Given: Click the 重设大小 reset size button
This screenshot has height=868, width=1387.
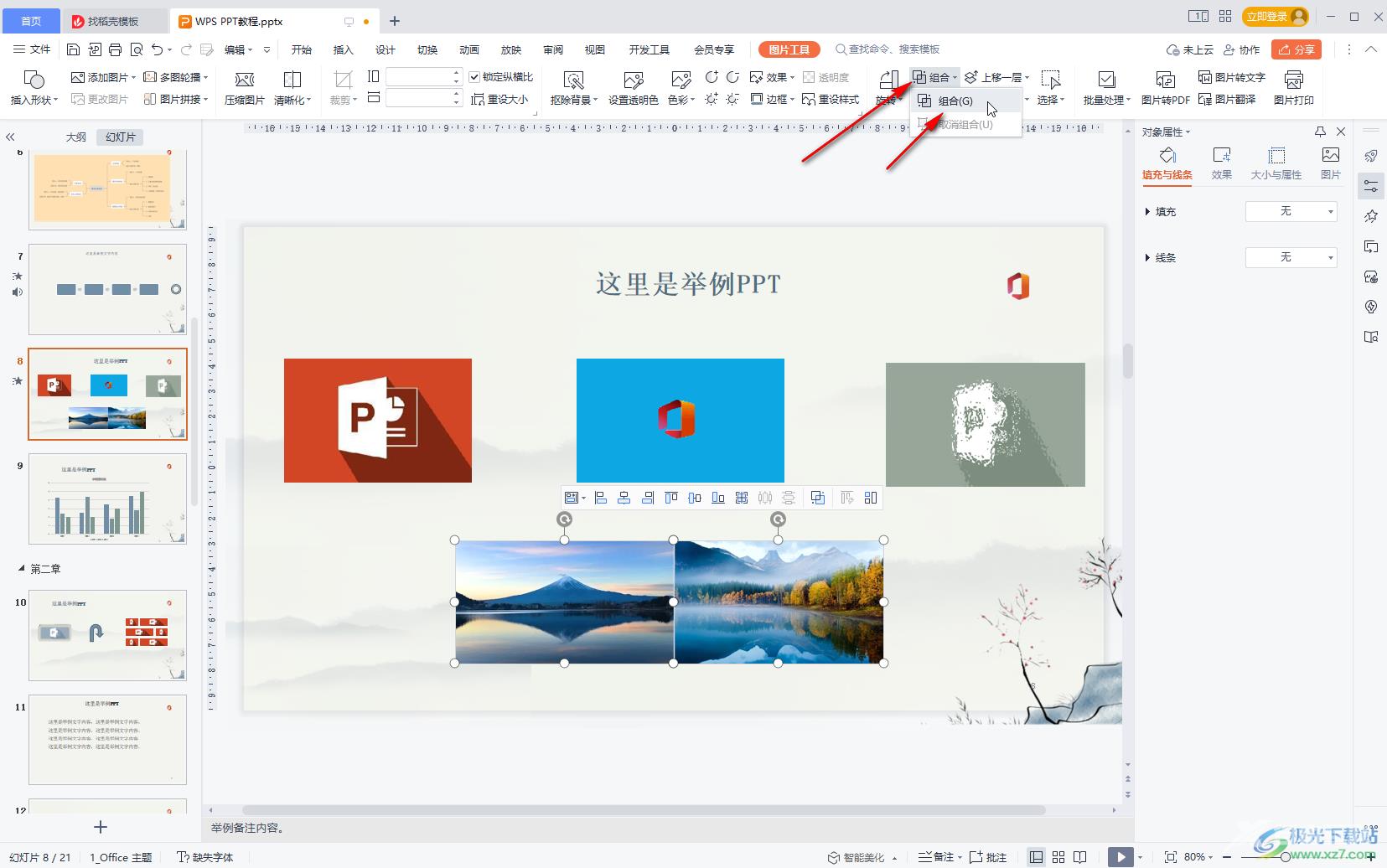Looking at the screenshot, I should point(499,99).
